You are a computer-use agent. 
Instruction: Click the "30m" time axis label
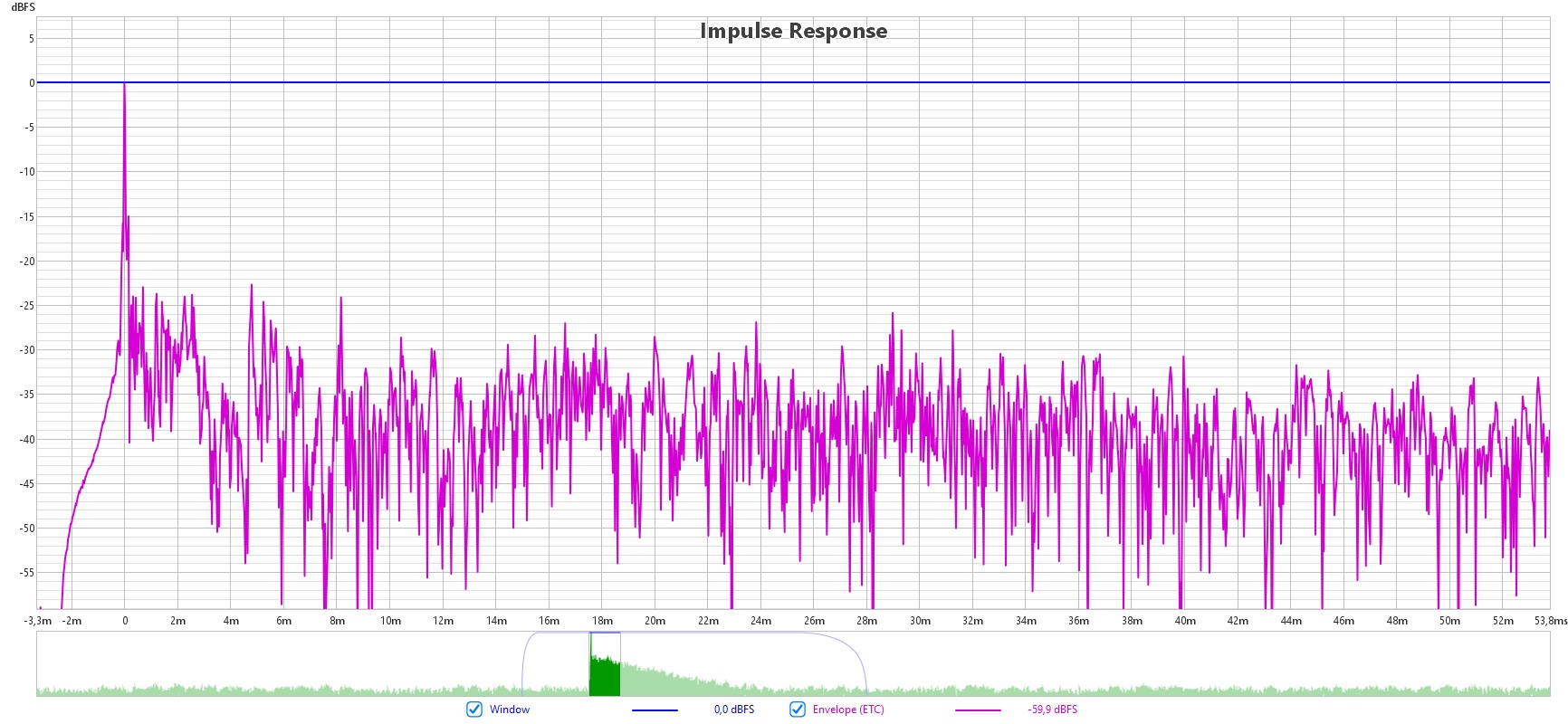[920, 621]
